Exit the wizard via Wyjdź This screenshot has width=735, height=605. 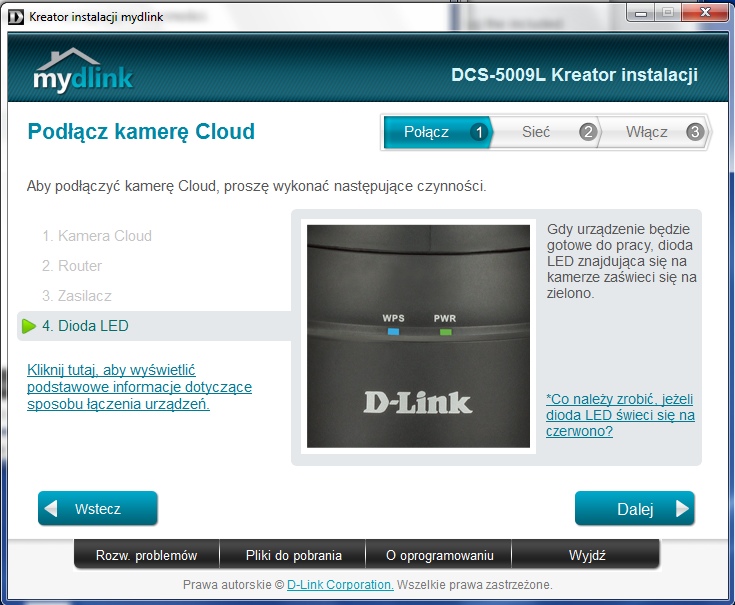pyautogui.click(x=587, y=555)
